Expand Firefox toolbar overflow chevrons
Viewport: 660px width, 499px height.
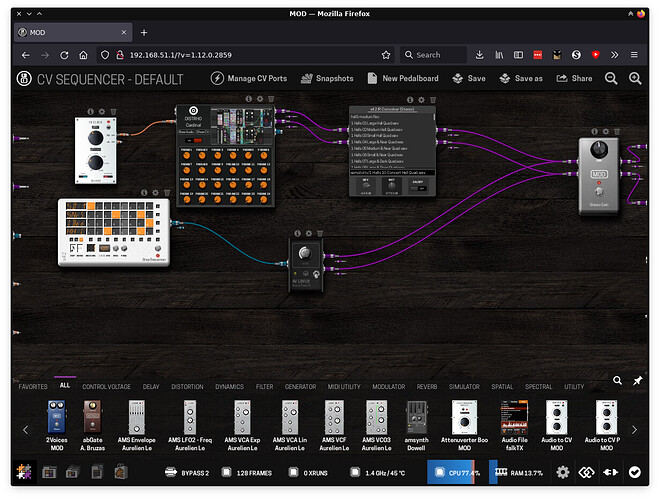point(615,55)
